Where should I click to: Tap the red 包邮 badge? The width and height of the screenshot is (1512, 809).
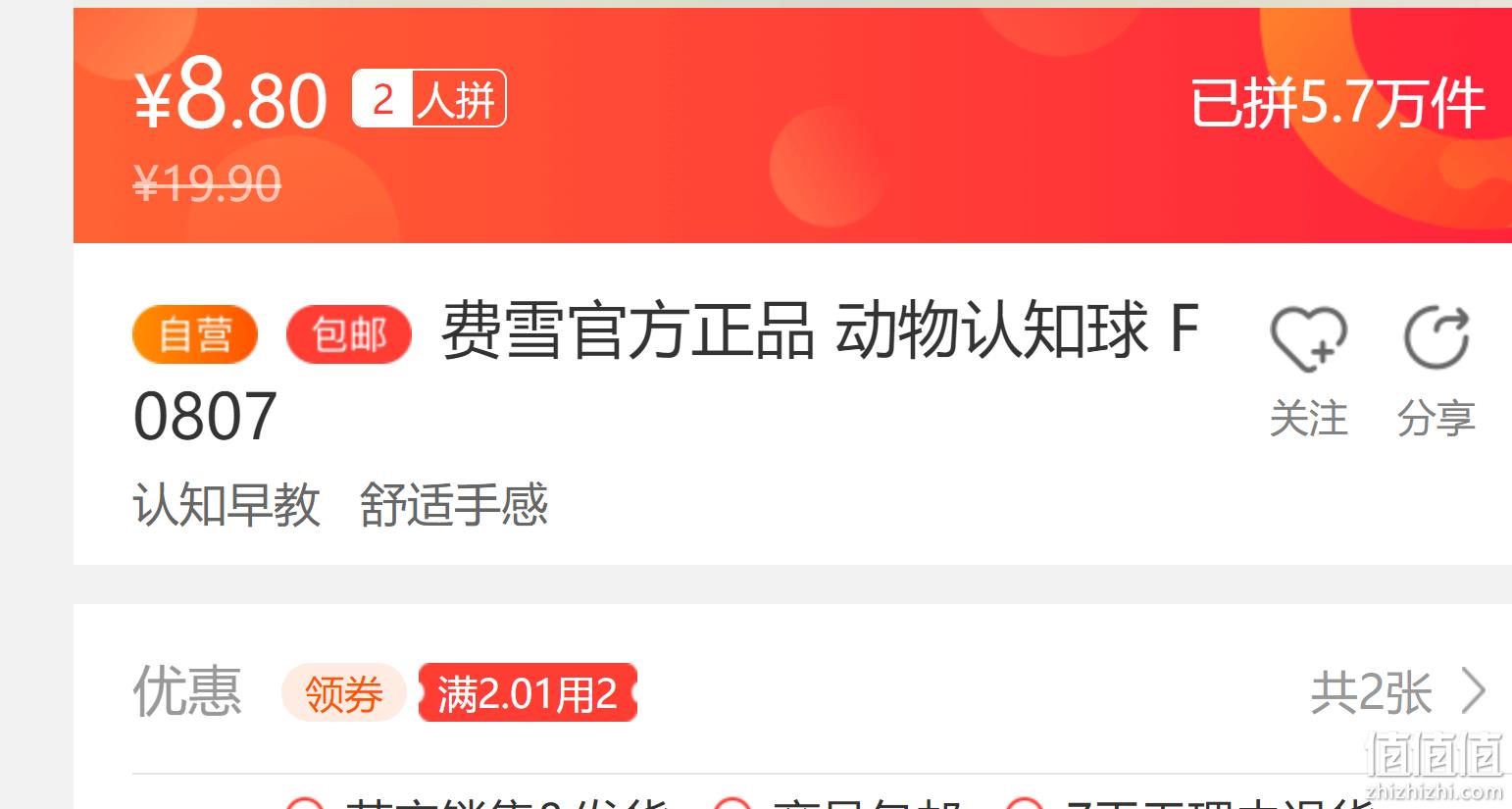[349, 335]
